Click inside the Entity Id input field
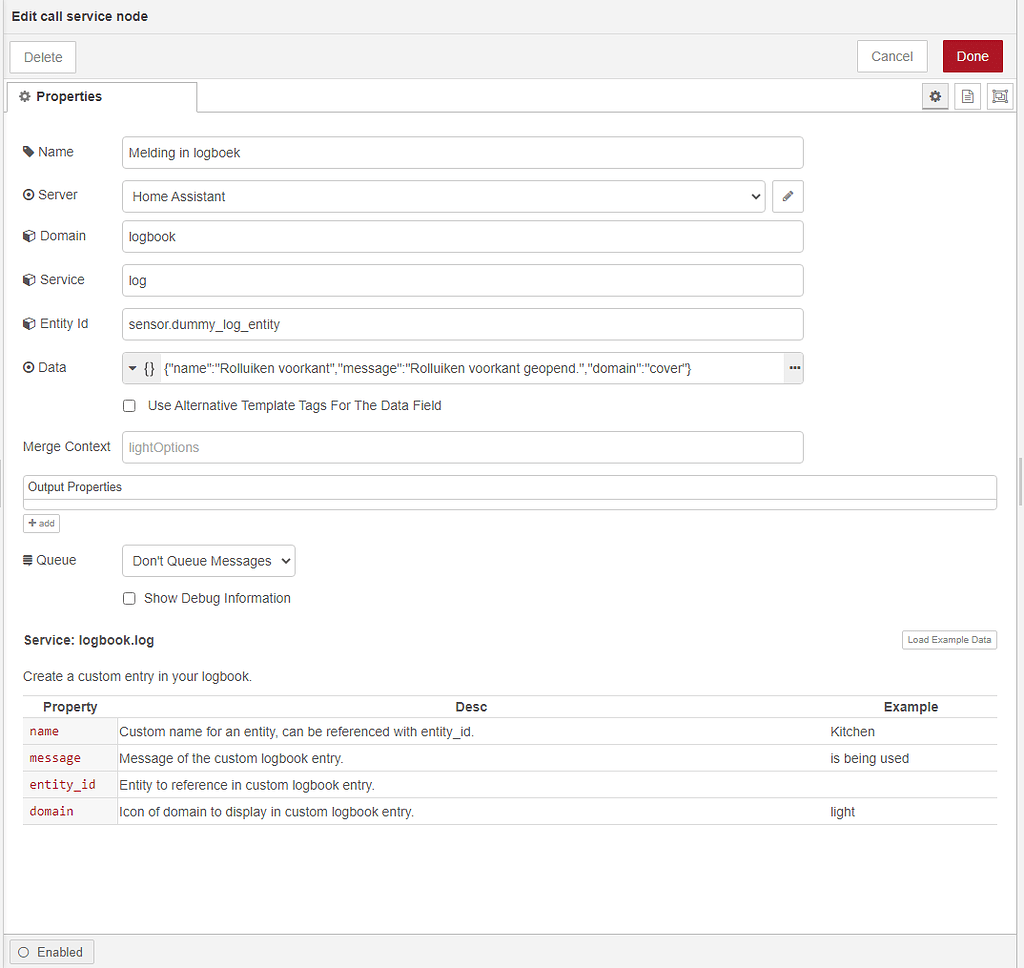 (462, 324)
